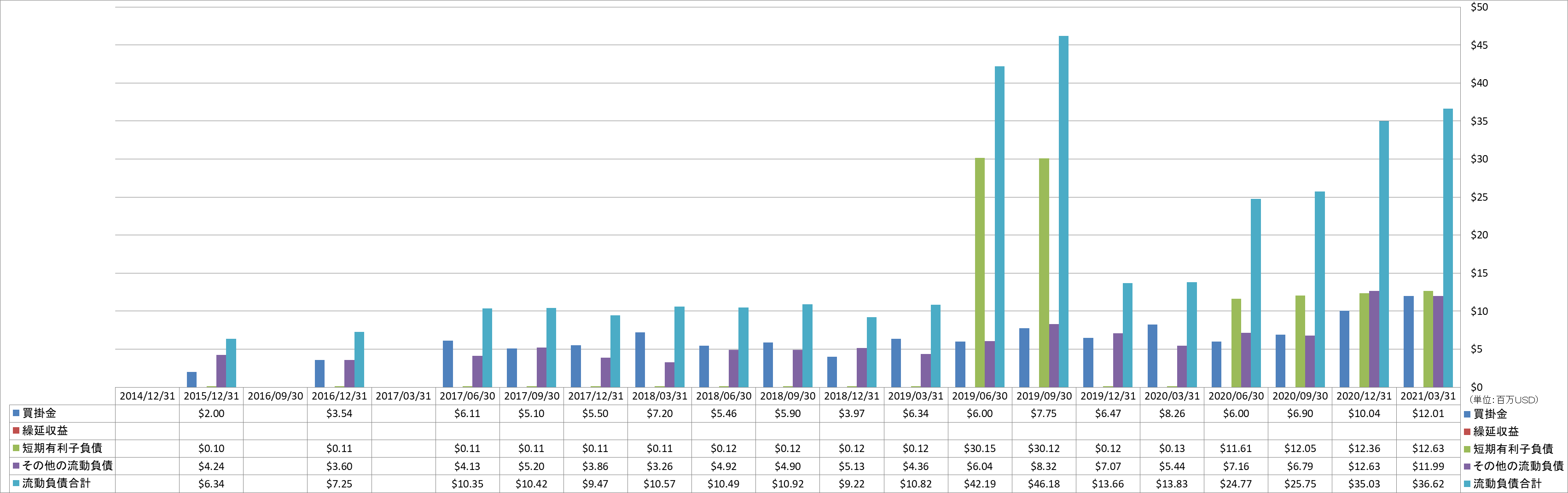The width and height of the screenshot is (1568, 493).
Task: Click the $11.99 other current liabilities cell
Action: coord(1428,466)
